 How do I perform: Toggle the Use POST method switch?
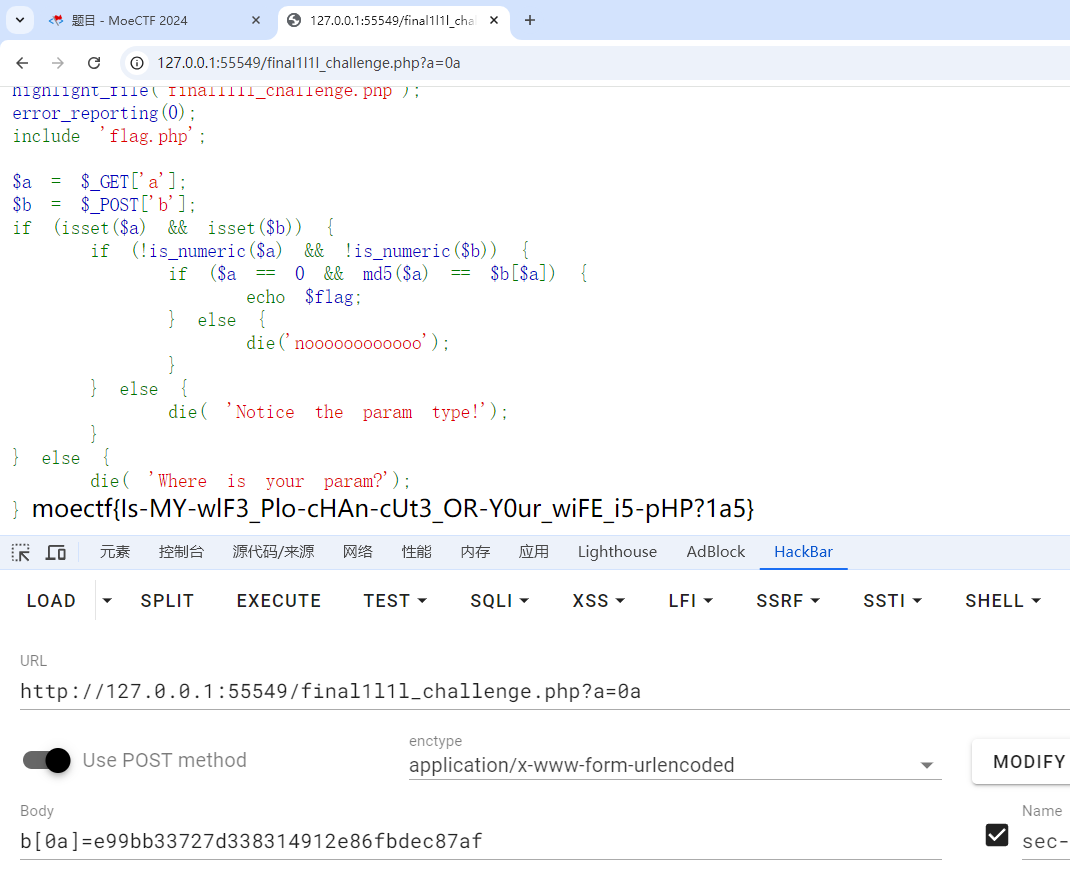47,760
